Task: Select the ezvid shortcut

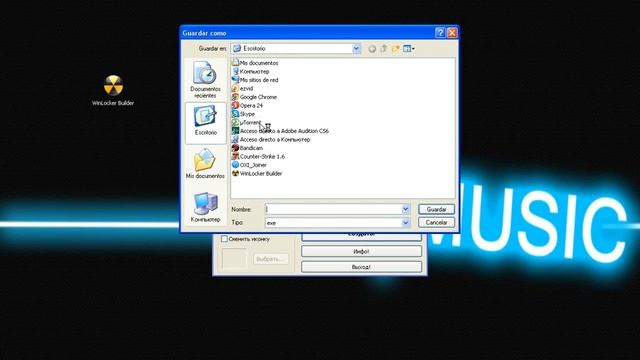Action: click(242, 88)
